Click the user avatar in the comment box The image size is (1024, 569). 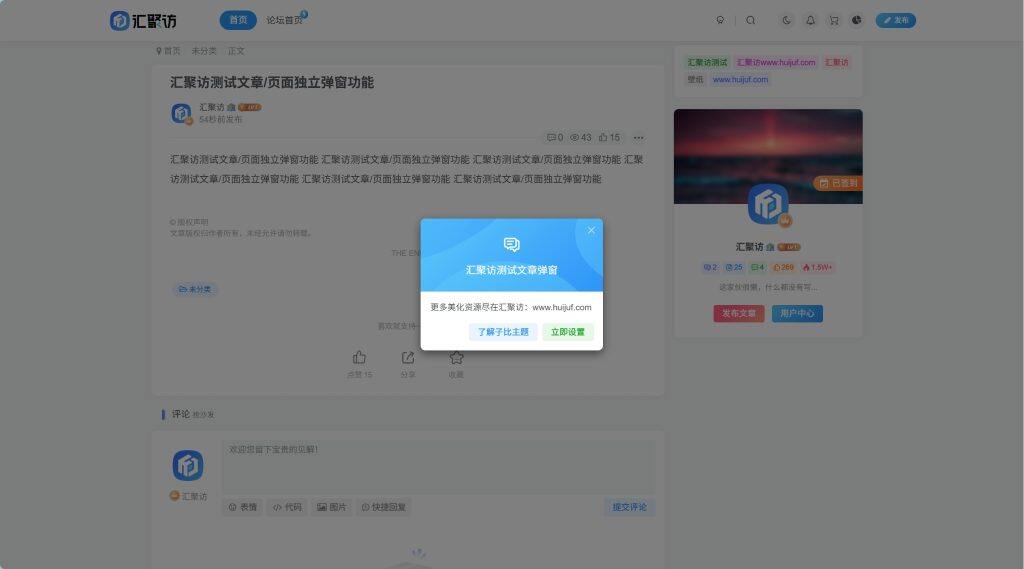187,465
